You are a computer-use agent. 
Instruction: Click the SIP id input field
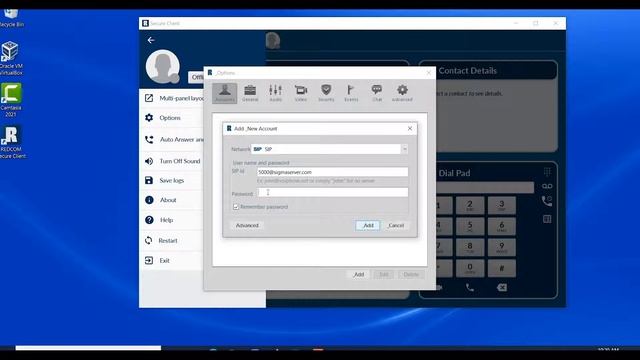pos(332,172)
